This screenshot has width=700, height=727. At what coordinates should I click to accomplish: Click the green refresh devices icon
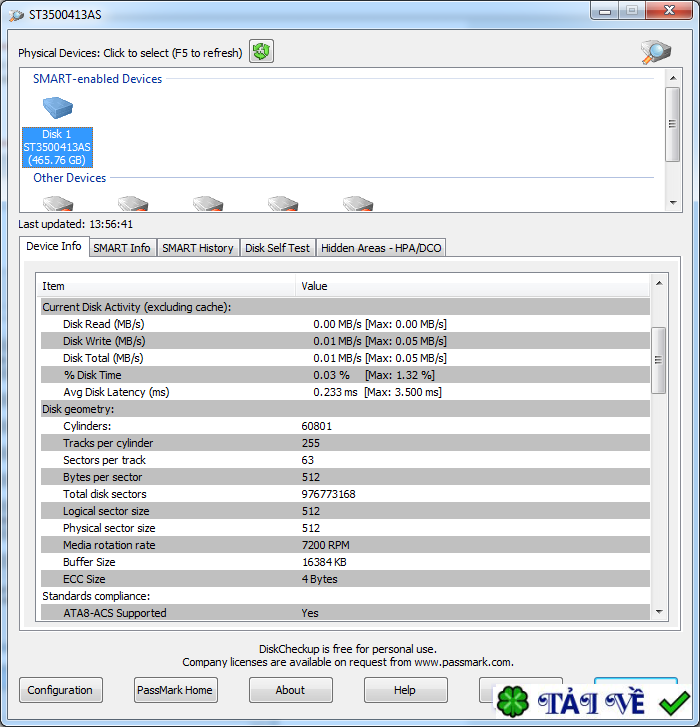[261, 51]
